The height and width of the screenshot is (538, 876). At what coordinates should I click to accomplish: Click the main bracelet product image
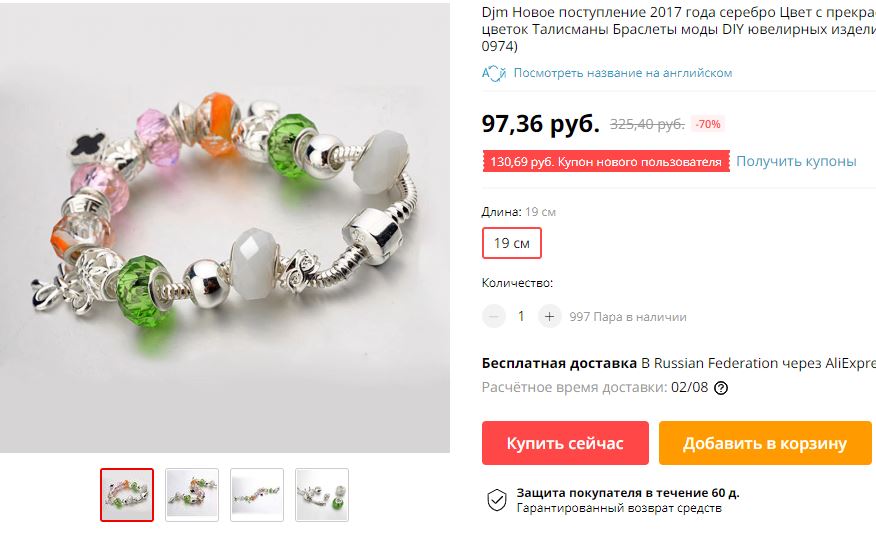click(x=225, y=228)
